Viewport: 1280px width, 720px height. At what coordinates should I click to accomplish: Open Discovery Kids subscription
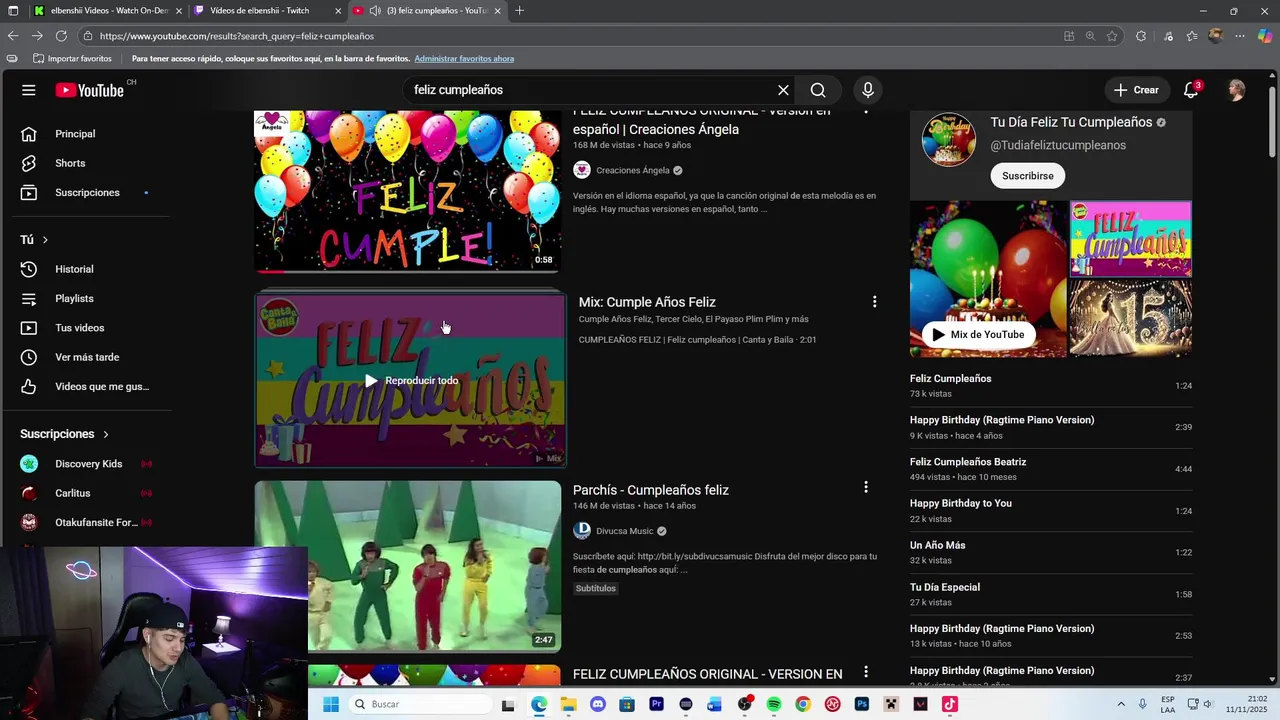point(86,464)
